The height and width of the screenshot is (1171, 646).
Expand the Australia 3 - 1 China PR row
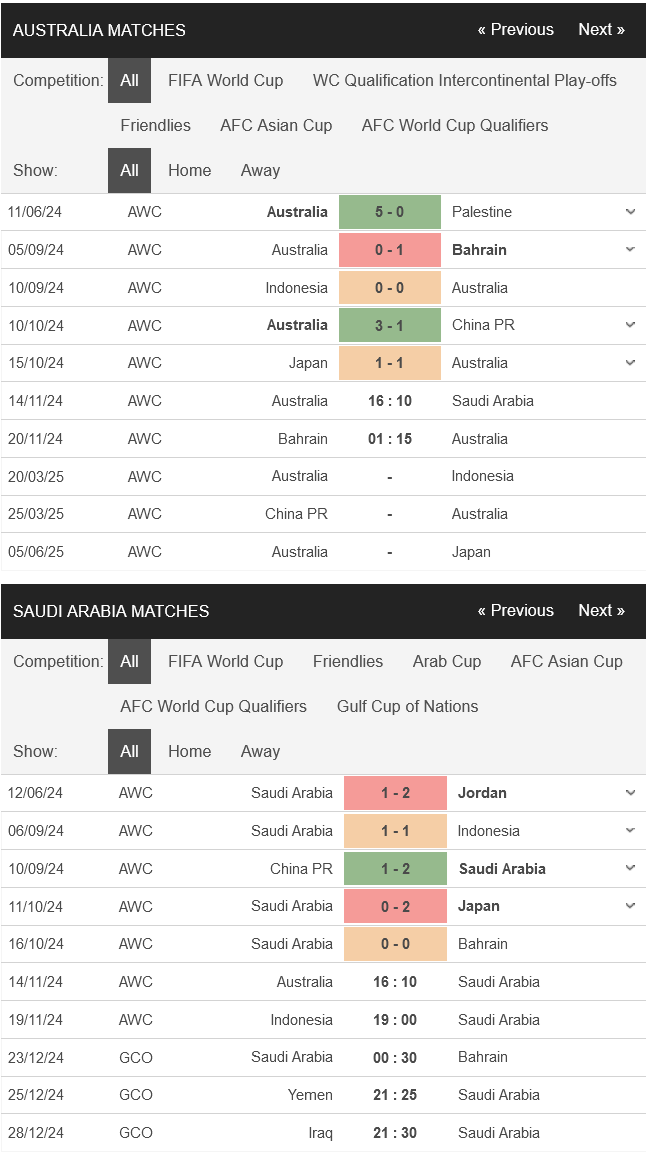tap(630, 325)
